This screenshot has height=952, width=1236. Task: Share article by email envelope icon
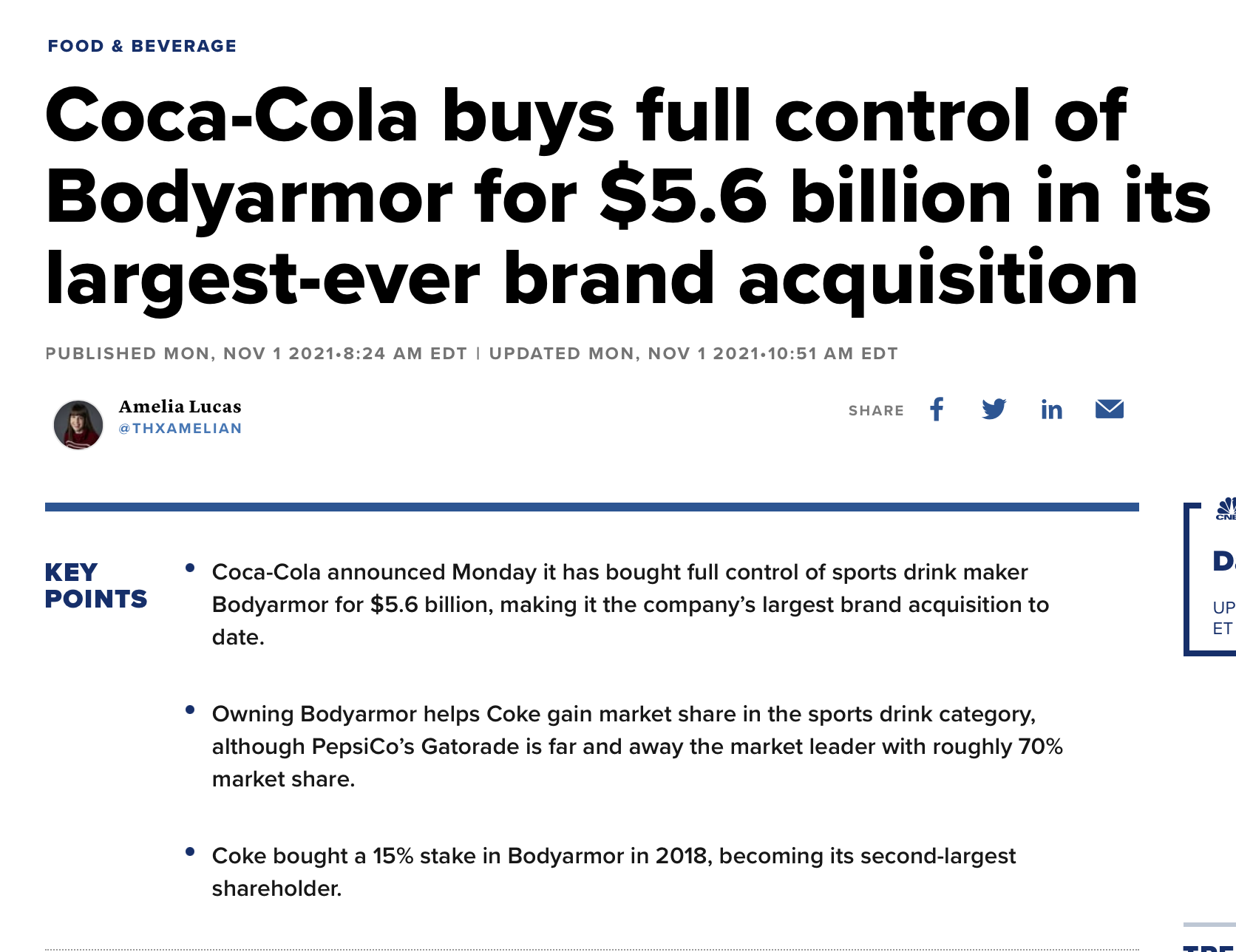1110,409
